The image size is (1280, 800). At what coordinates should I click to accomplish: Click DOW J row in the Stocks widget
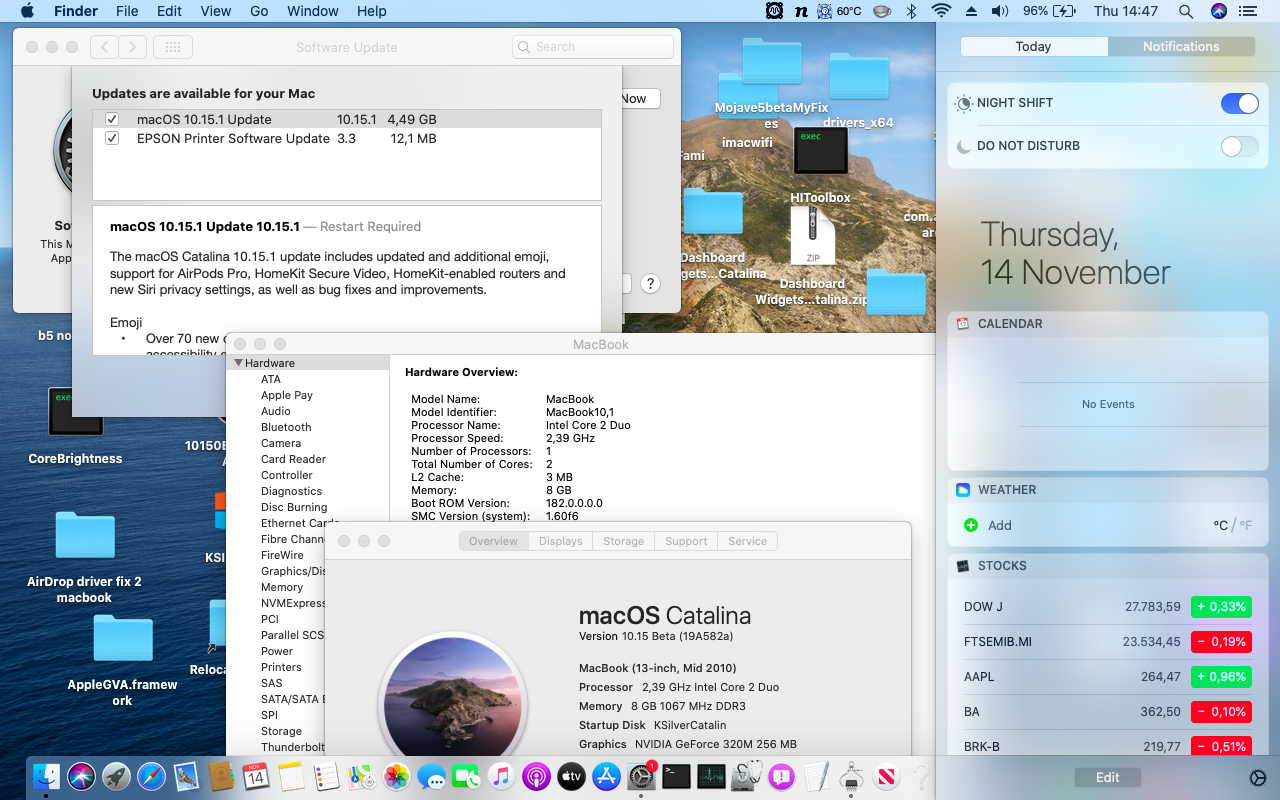click(x=1107, y=607)
